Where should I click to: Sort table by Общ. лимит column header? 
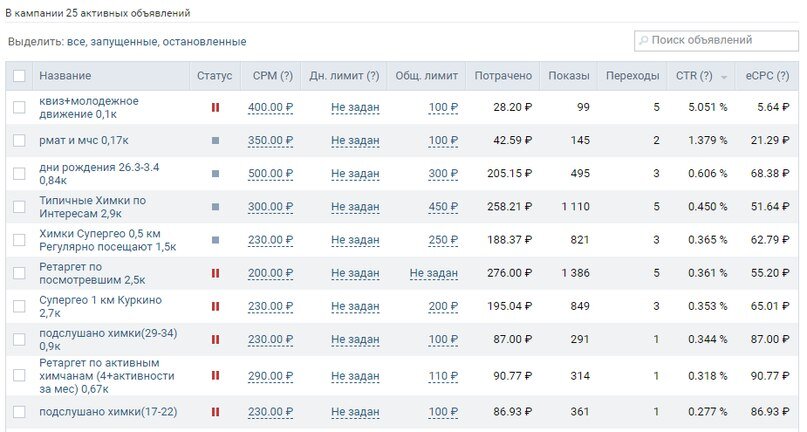coord(426,76)
